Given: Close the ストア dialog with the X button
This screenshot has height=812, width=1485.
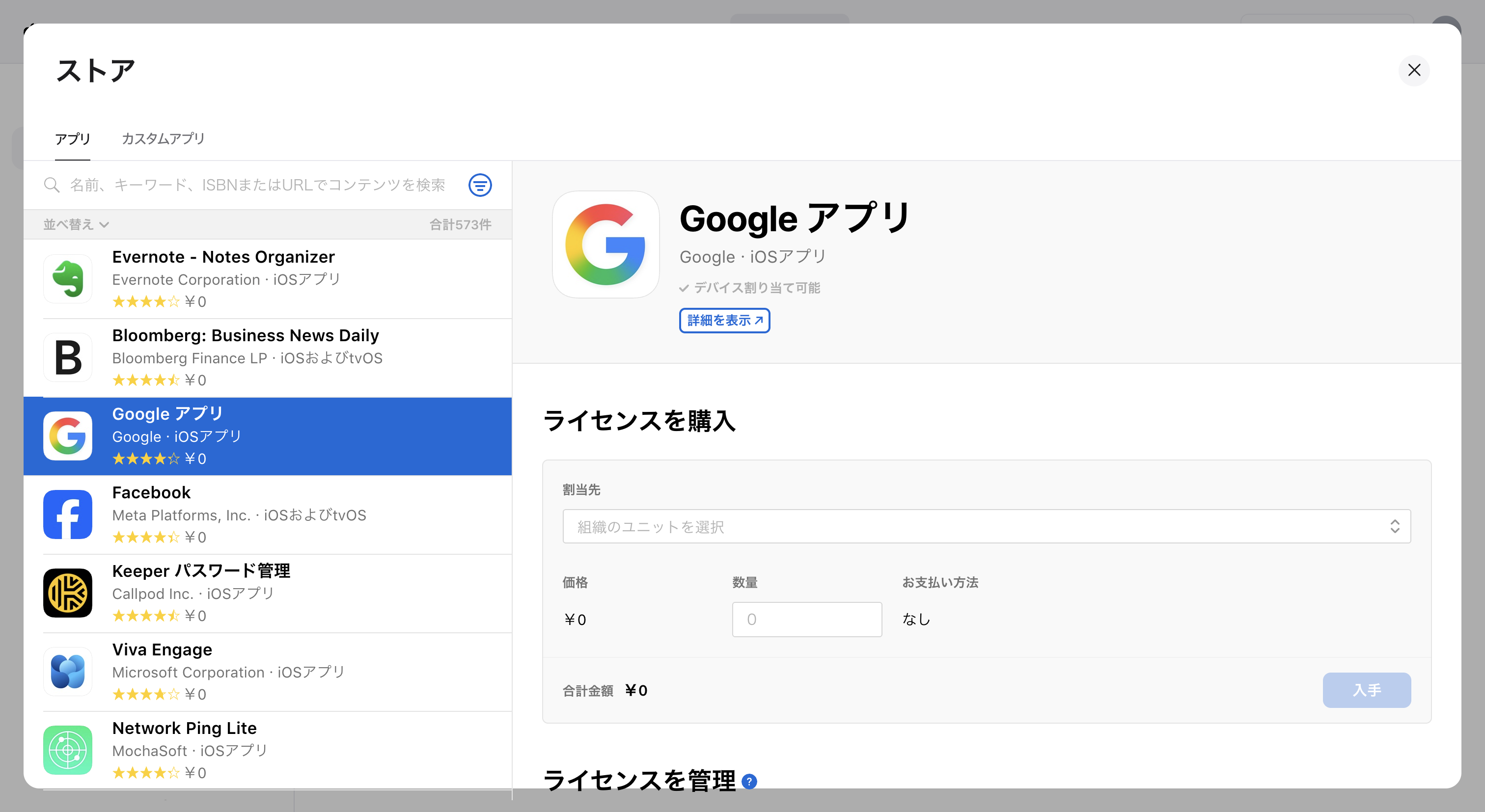Looking at the screenshot, I should click(x=1413, y=70).
